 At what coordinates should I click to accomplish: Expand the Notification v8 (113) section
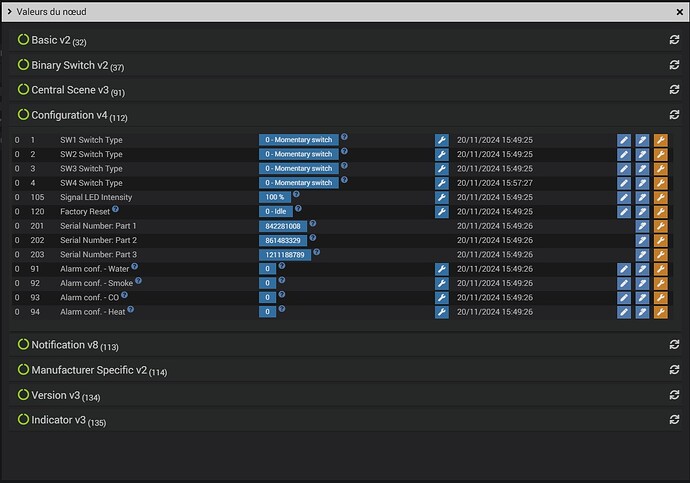tap(68, 345)
